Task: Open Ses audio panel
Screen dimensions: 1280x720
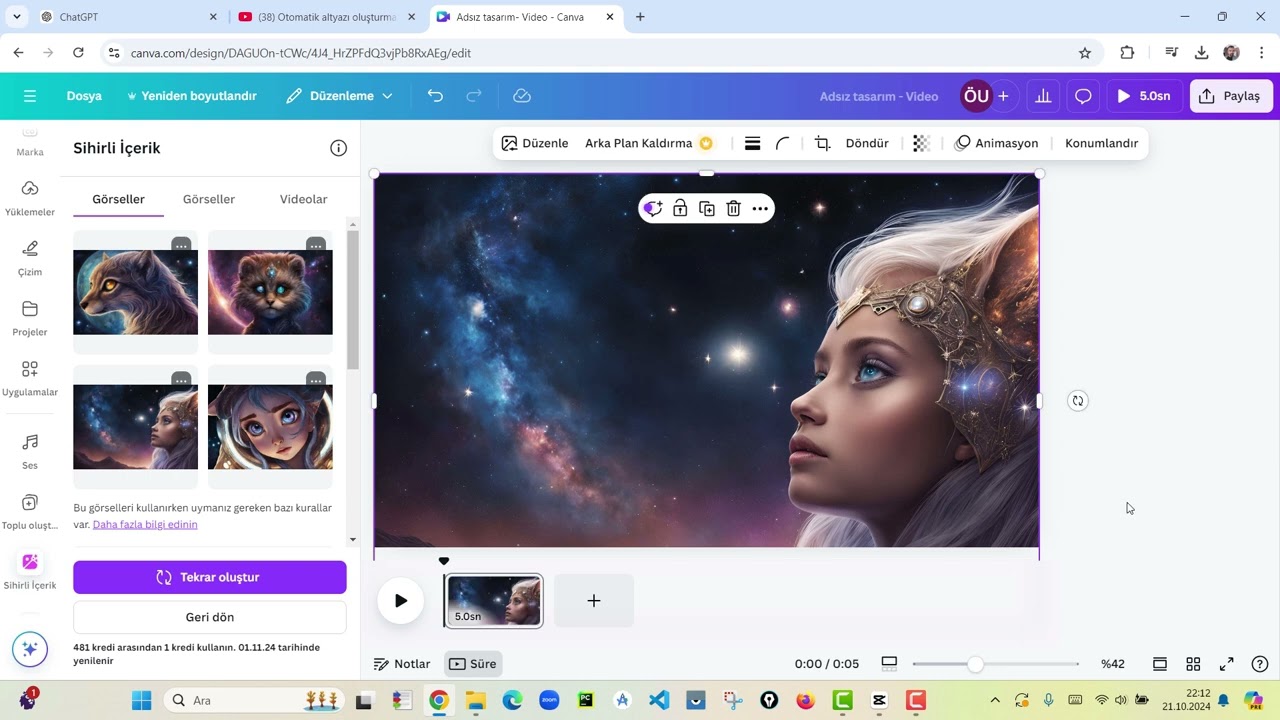Action: click(30, 452)
